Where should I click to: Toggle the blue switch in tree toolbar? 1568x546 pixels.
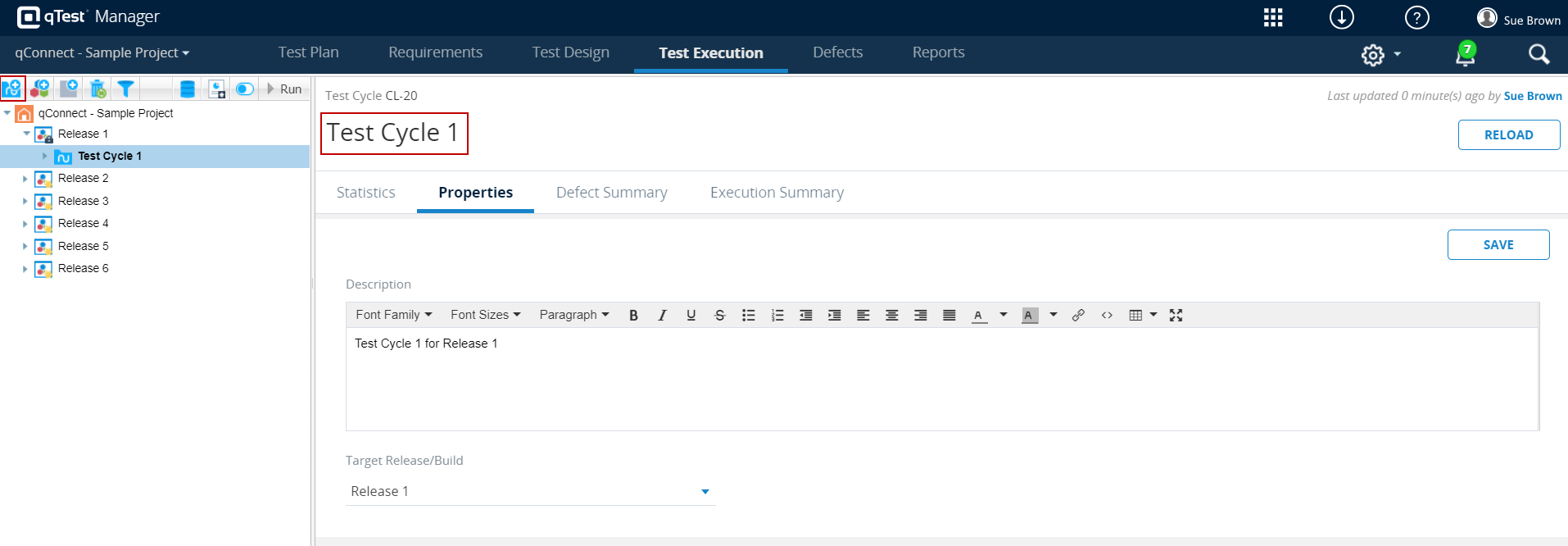point(244,89)
